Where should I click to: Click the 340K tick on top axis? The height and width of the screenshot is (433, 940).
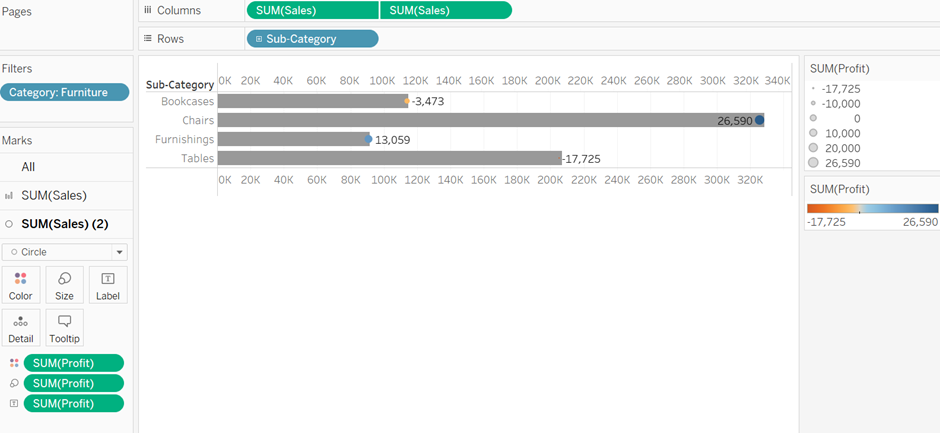778,80
